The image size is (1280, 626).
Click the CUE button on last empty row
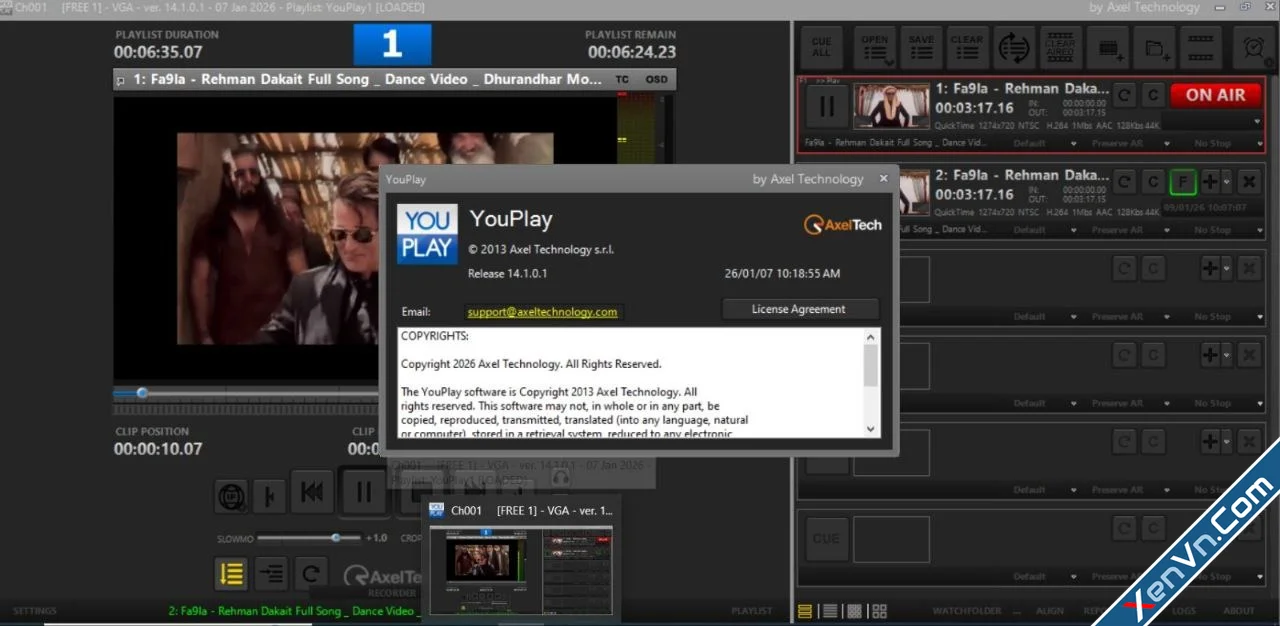[826, 539]
